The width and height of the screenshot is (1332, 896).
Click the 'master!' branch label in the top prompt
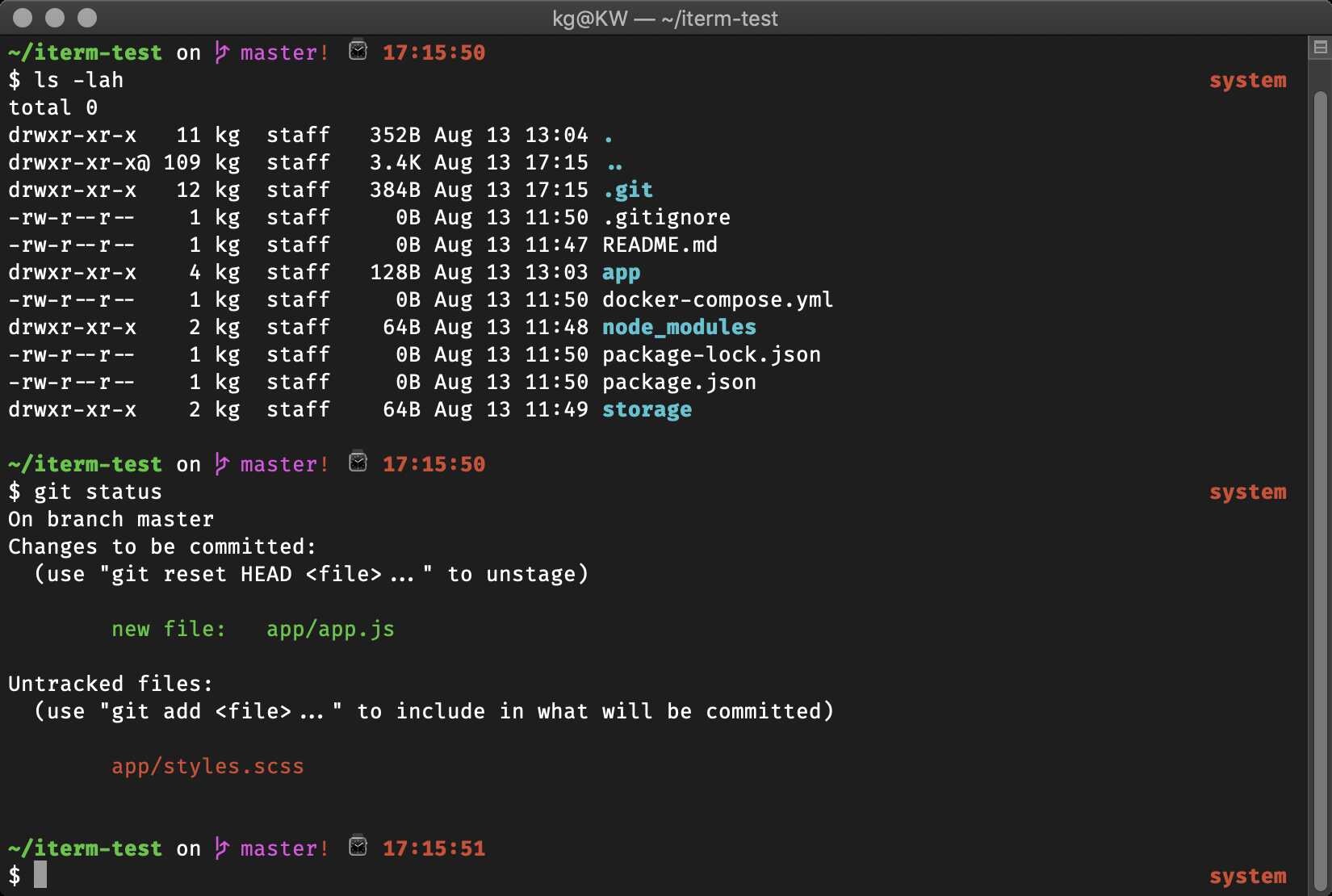[283, 52]
